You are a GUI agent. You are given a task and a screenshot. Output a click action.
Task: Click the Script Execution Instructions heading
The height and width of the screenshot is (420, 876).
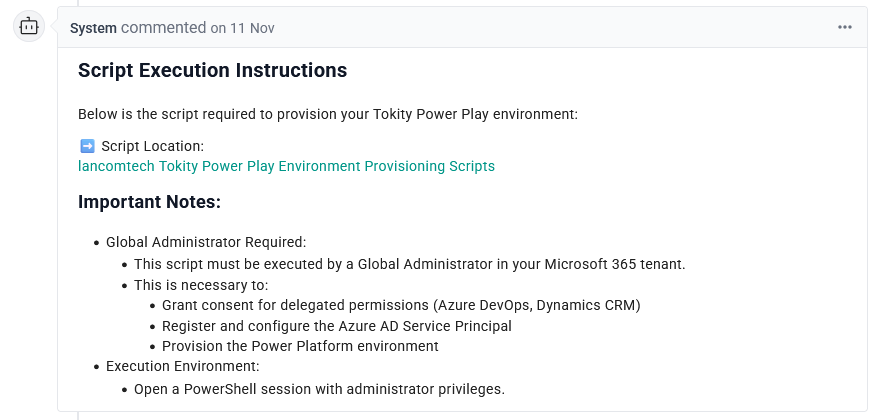pyautogui.click(x=212, y=71)
